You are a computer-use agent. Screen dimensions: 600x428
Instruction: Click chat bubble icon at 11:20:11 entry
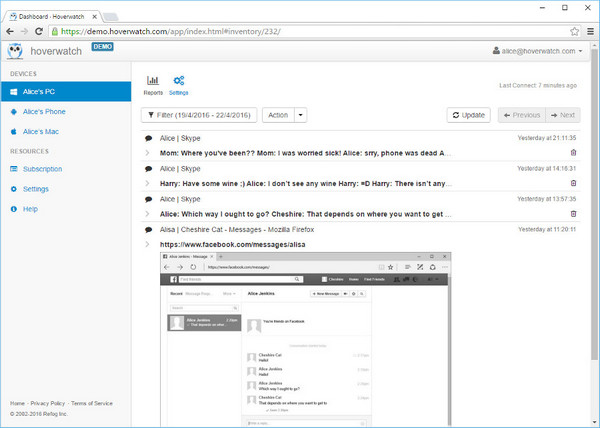[x=148, y=230]
